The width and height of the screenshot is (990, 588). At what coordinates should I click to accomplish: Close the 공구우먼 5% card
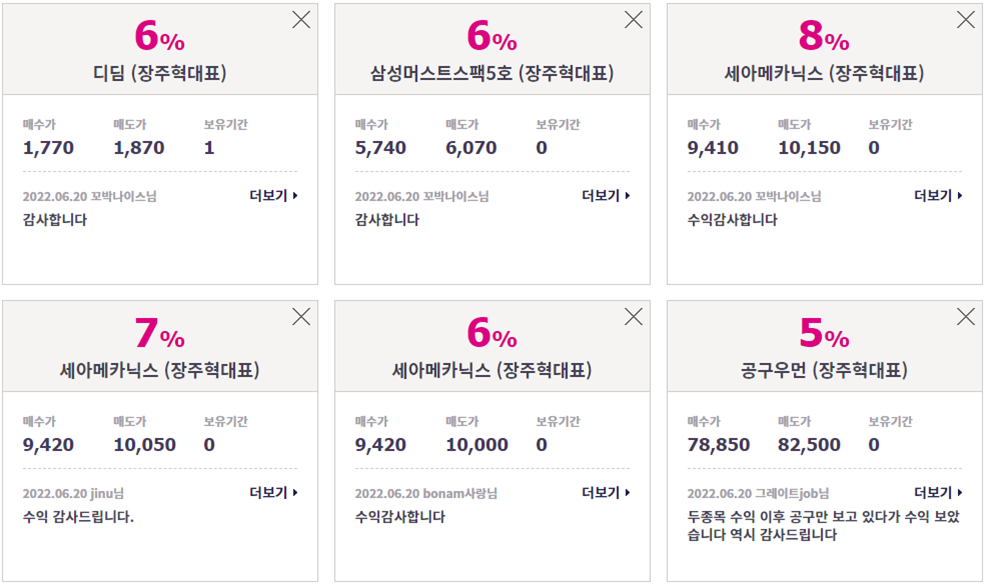[x=965, y=316]
